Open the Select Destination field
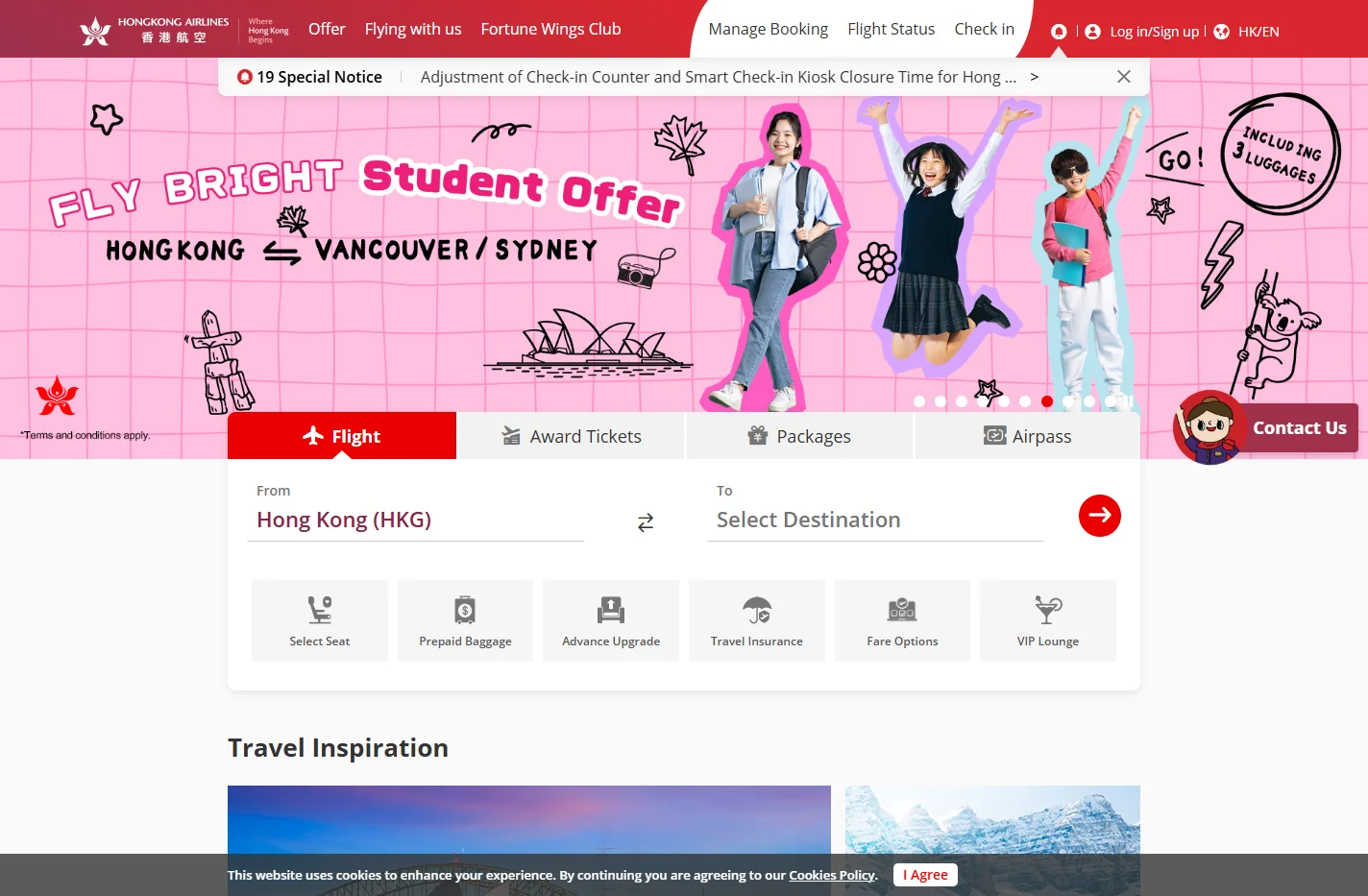1368x896 pixels. click(x=875, y=520)
